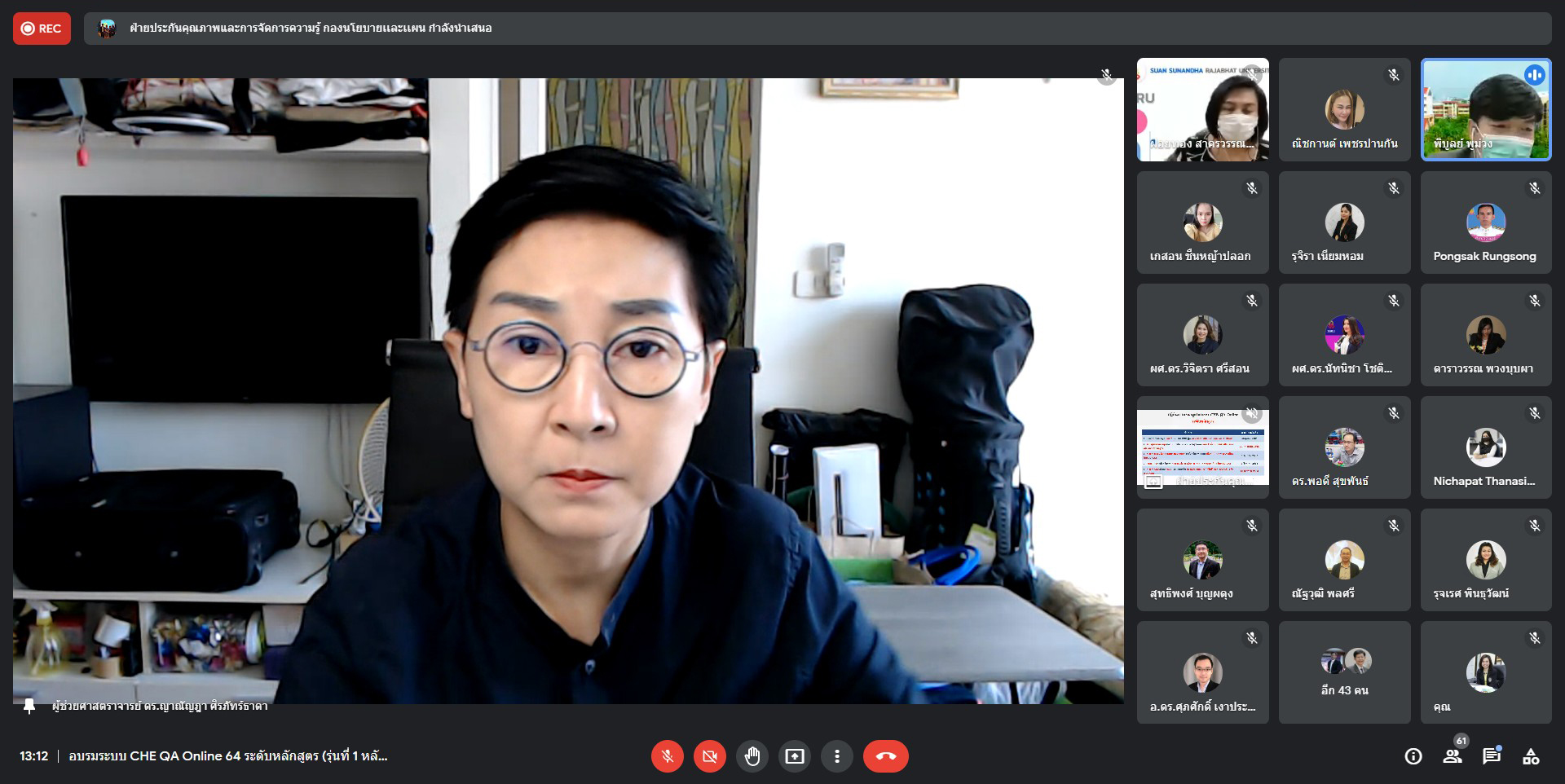
Task: Click the meeting title CHE QA Online 64
Action: click(228, 756)
